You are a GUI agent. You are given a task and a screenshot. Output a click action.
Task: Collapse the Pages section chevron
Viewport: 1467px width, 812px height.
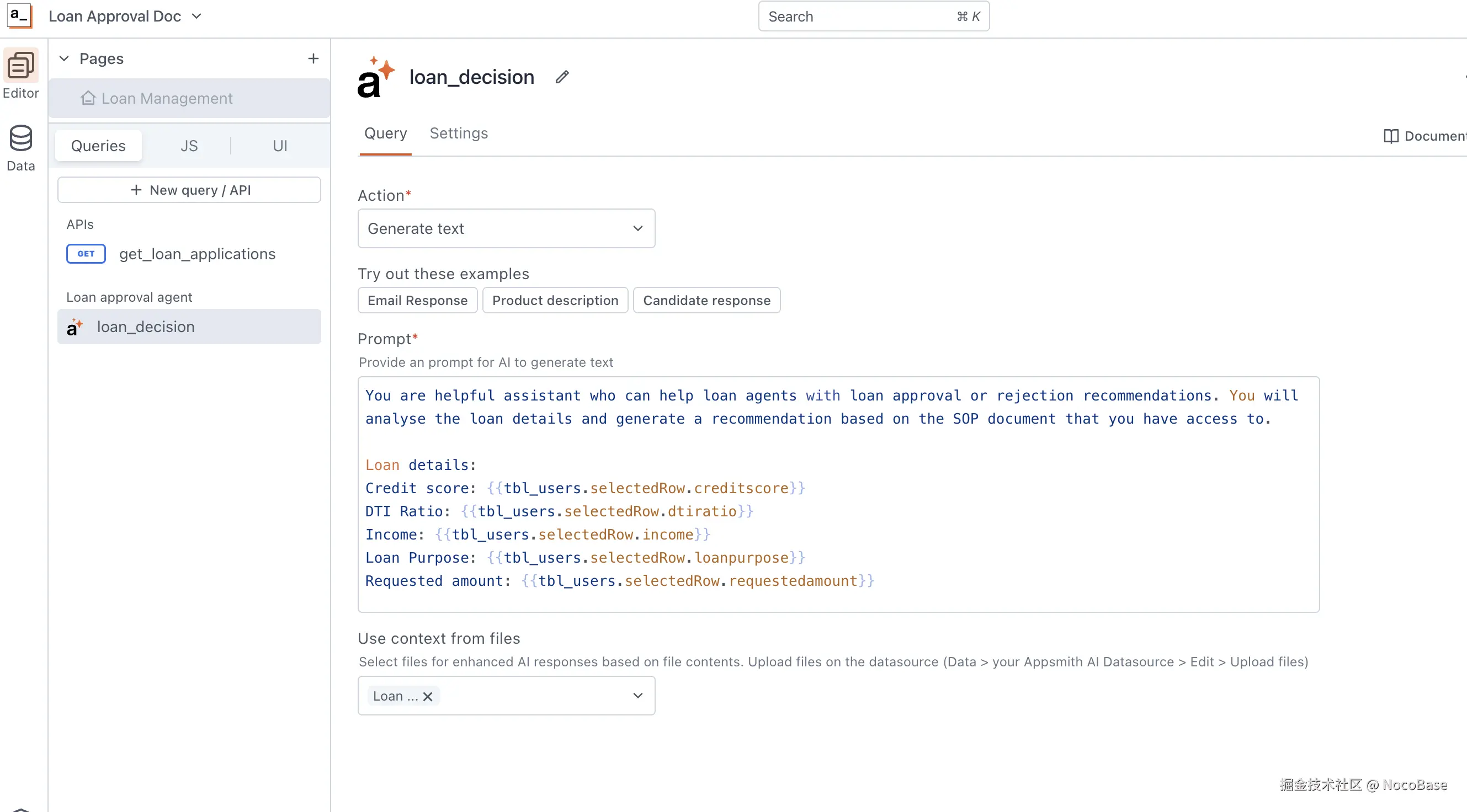[x=65, y=58]
